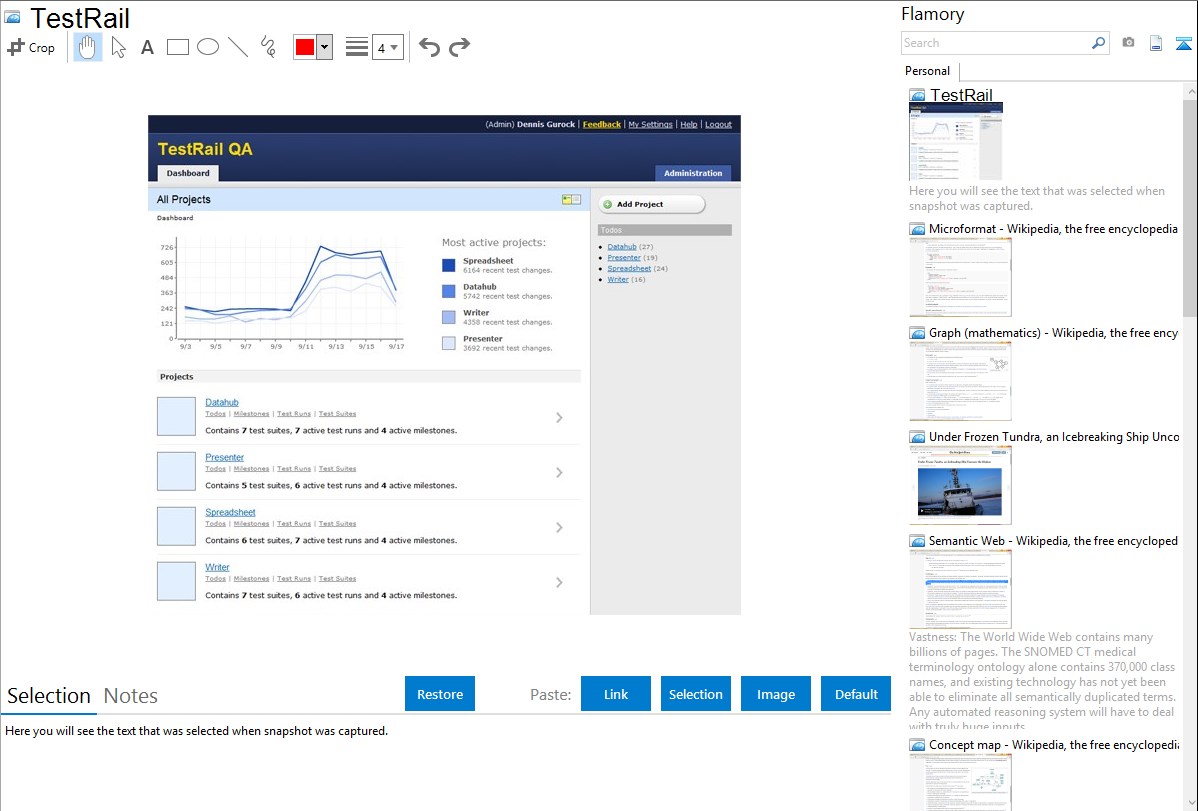Click the paste Link button
The width and height of the screenshot is (1198, 811).
pyautogui.click(x=616, y=694)
